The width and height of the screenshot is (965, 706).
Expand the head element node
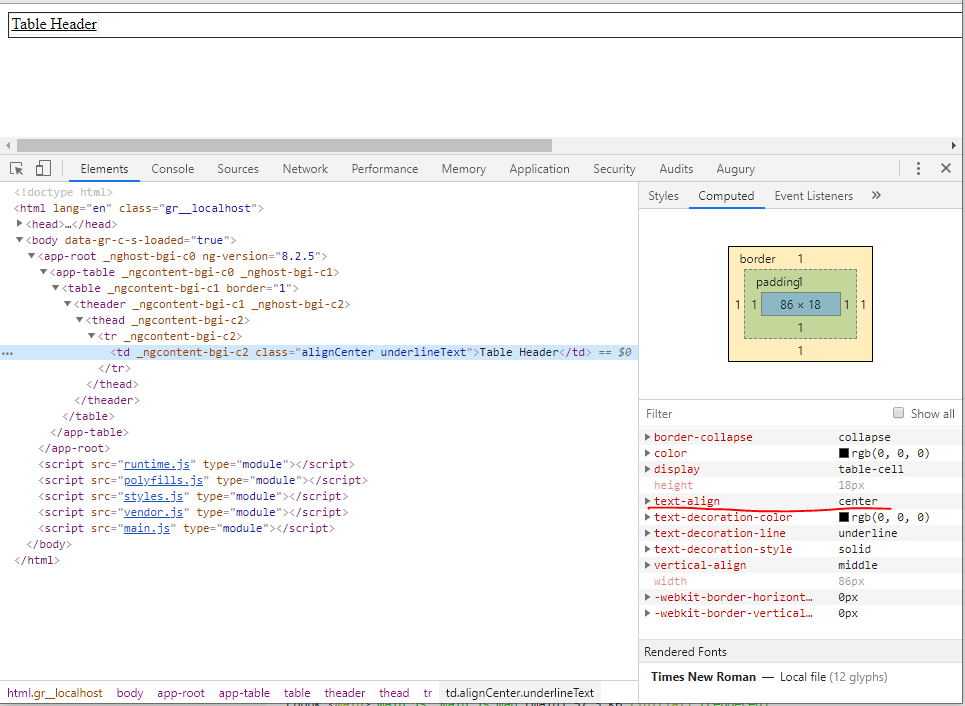(x=20, y=223)
